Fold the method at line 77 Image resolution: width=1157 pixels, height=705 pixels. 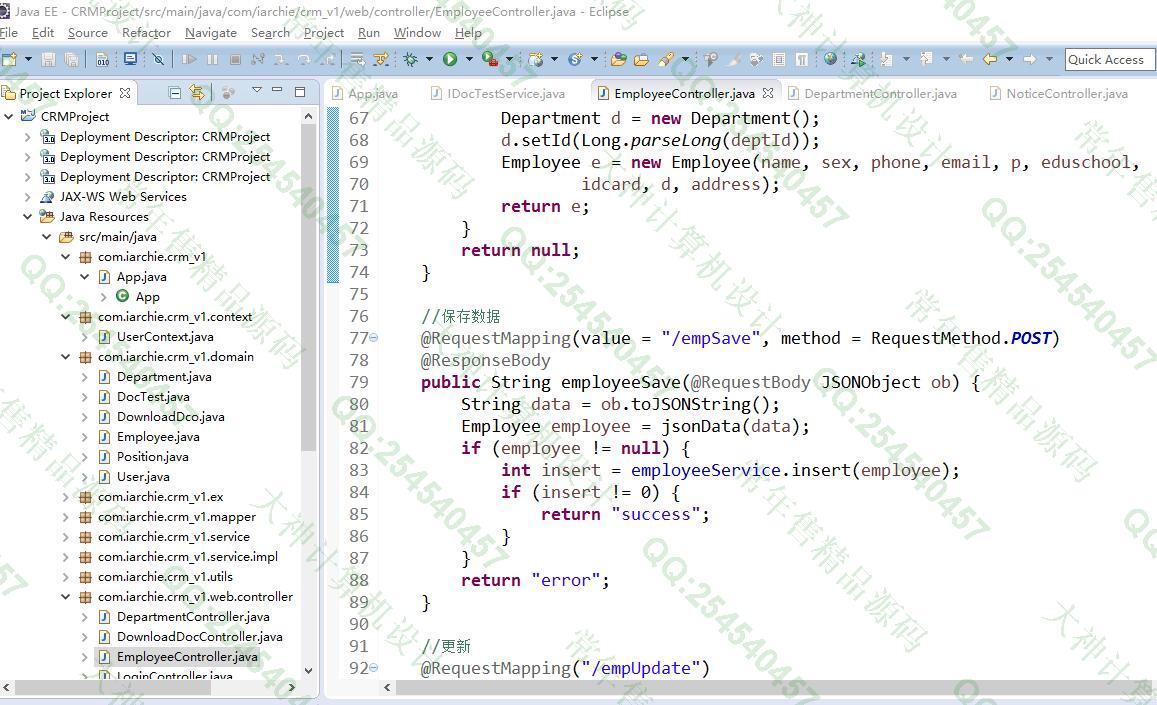pyautogui.click(x=373, y=337)
